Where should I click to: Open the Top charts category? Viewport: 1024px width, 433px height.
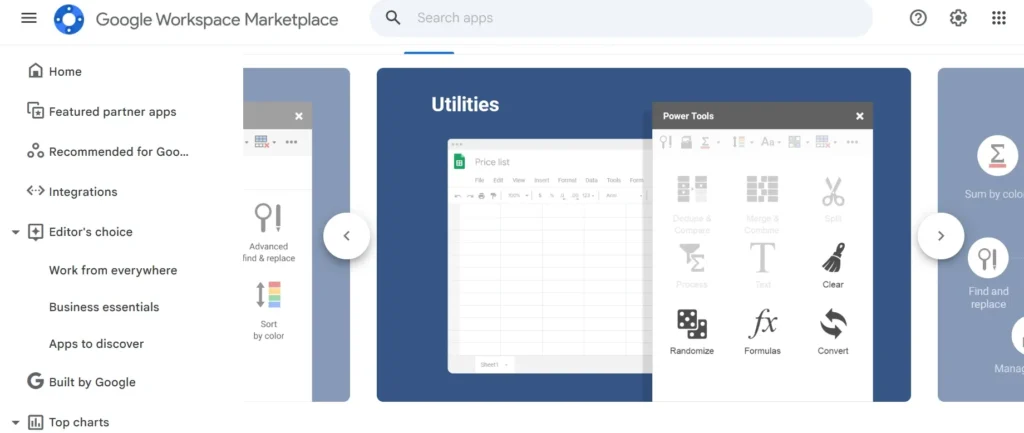tap(69, 423)
